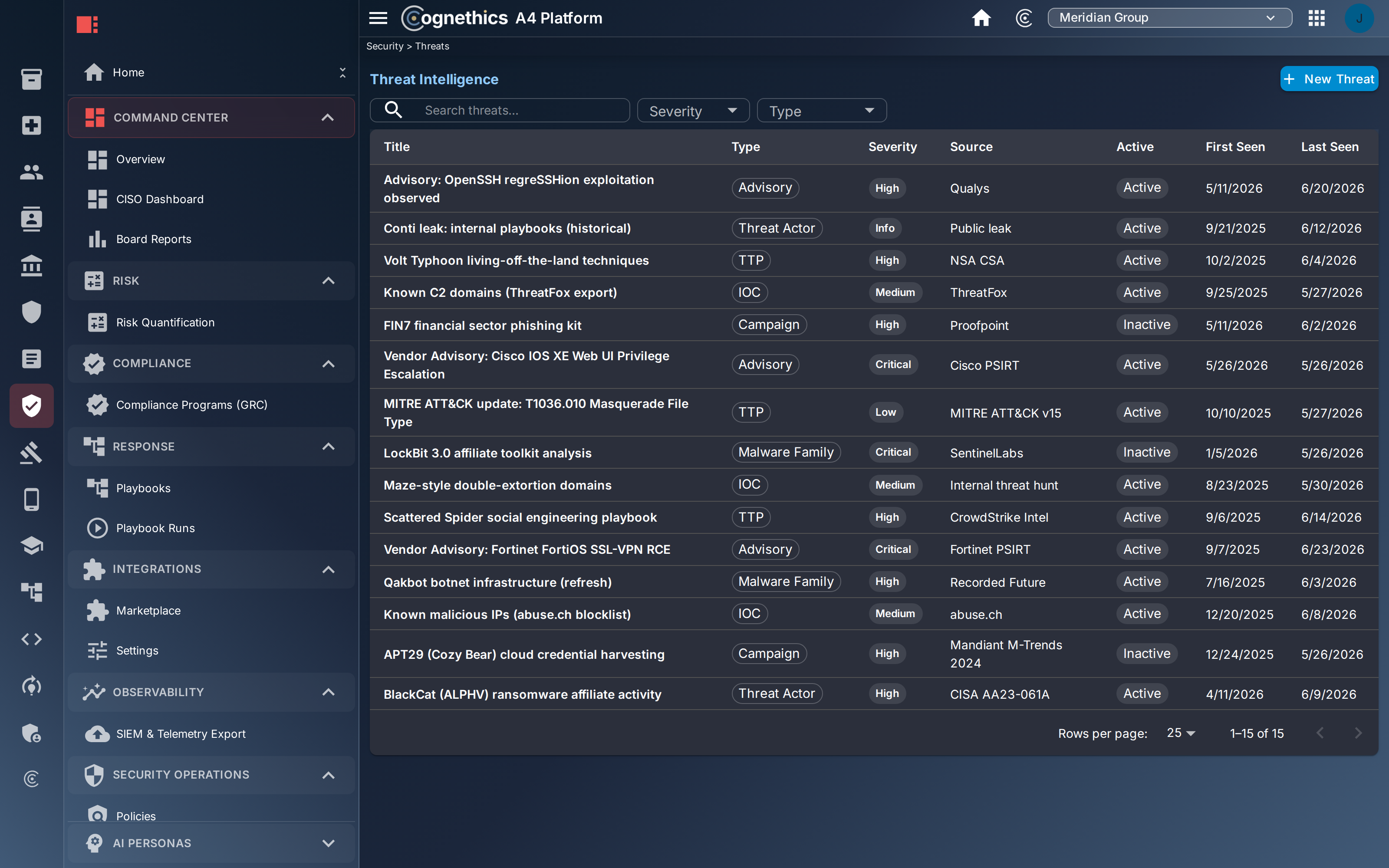Click Critical badge on Fortinet FortiOS row
Viewport: 1389px width, 868px height.
click(x=892, y=549)
